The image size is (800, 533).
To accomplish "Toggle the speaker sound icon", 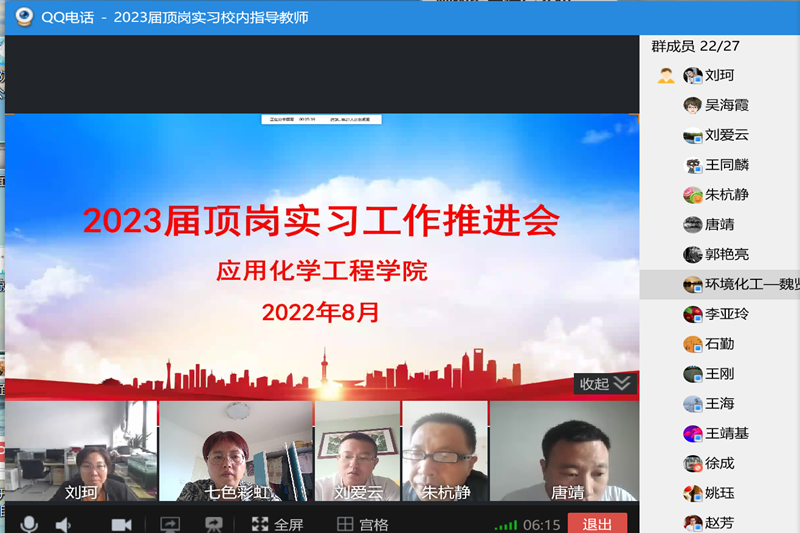I will pyautogui.click(x=63, y=524).
